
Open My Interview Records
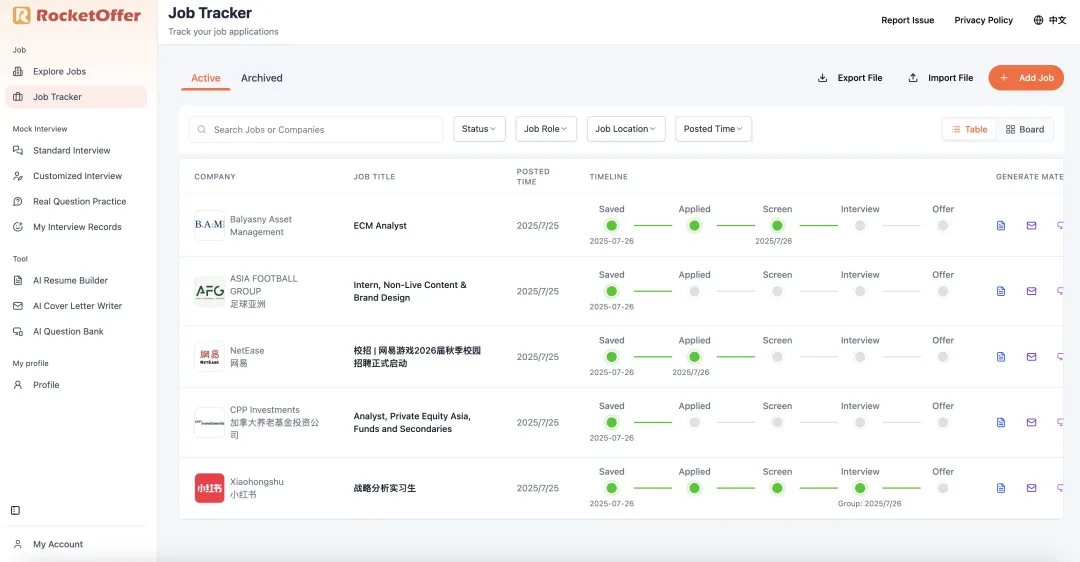[x=77, y=227]
